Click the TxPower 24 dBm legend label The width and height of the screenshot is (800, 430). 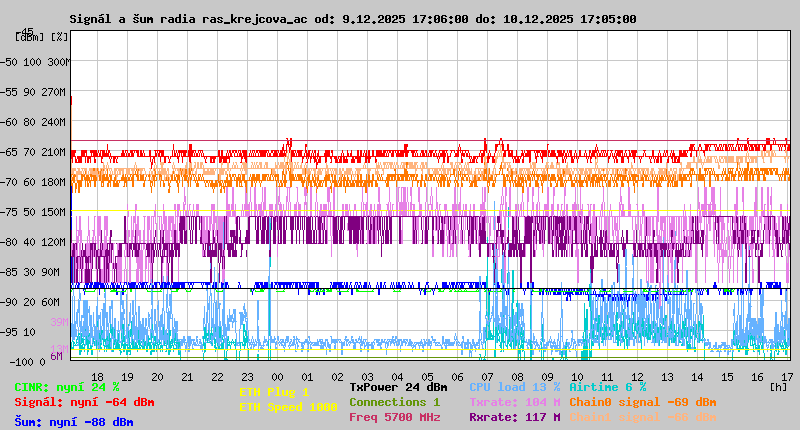click(398, 386)
